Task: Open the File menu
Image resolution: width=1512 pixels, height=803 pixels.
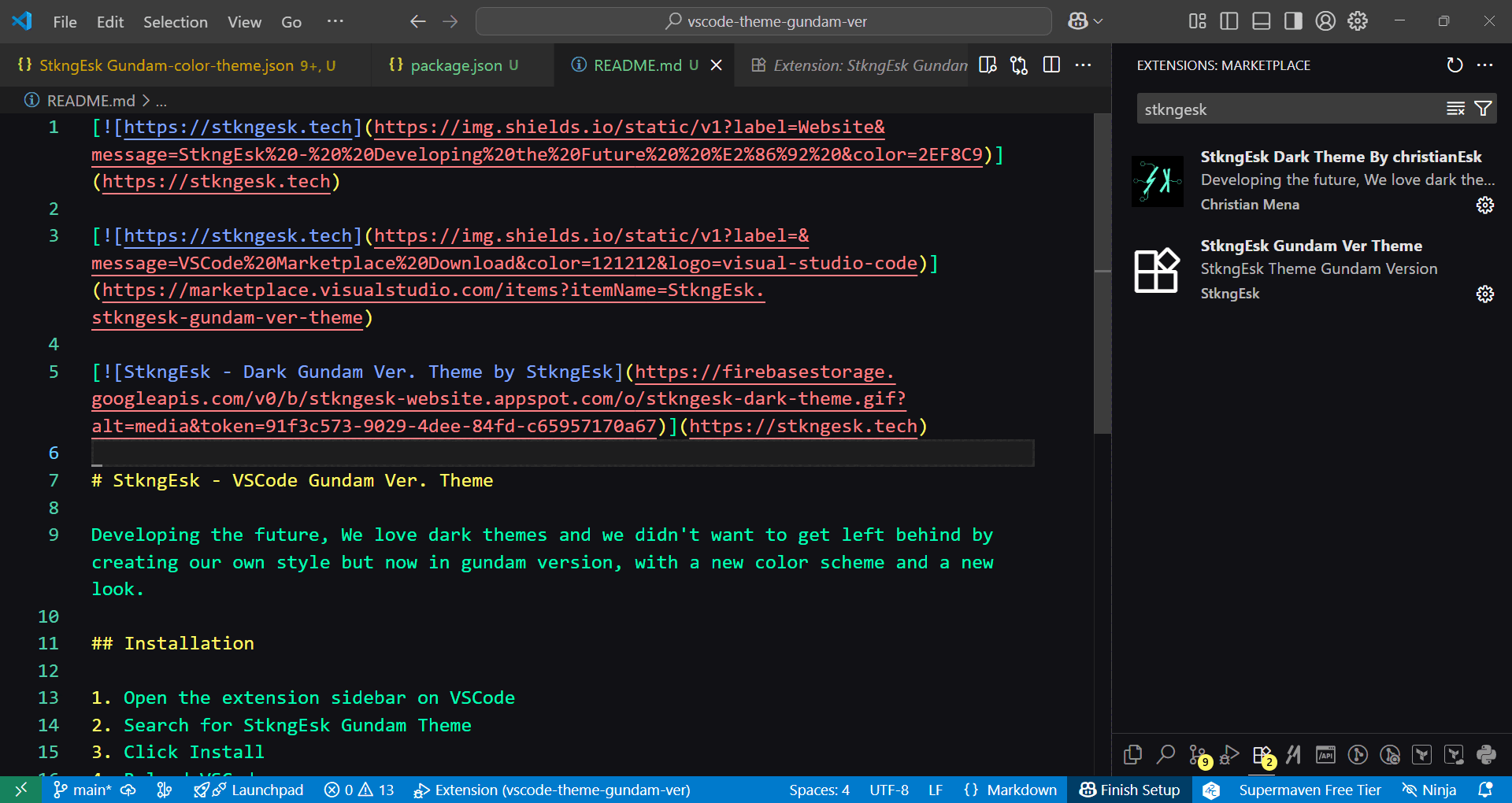Action: (65, 22)
